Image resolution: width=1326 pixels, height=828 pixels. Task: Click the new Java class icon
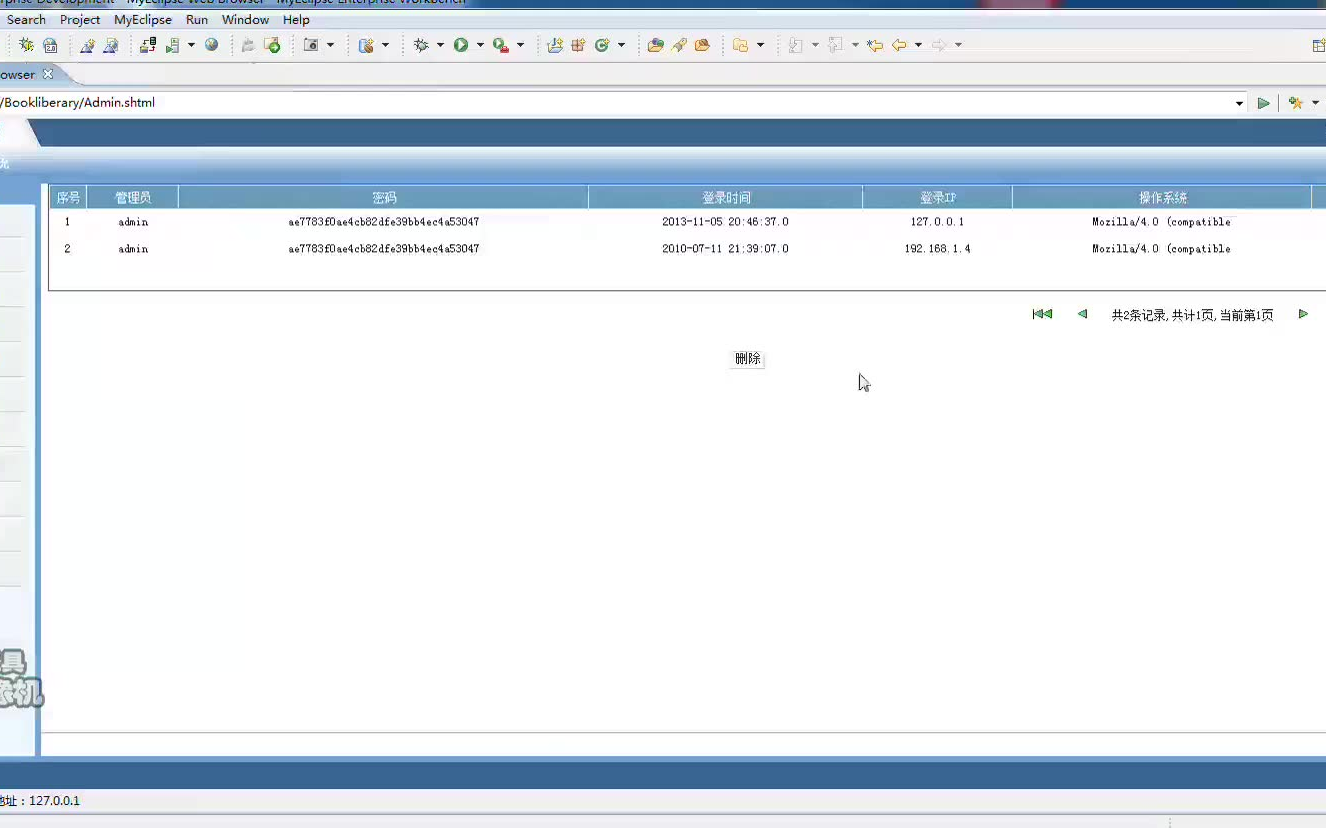[x=602, y=45]
